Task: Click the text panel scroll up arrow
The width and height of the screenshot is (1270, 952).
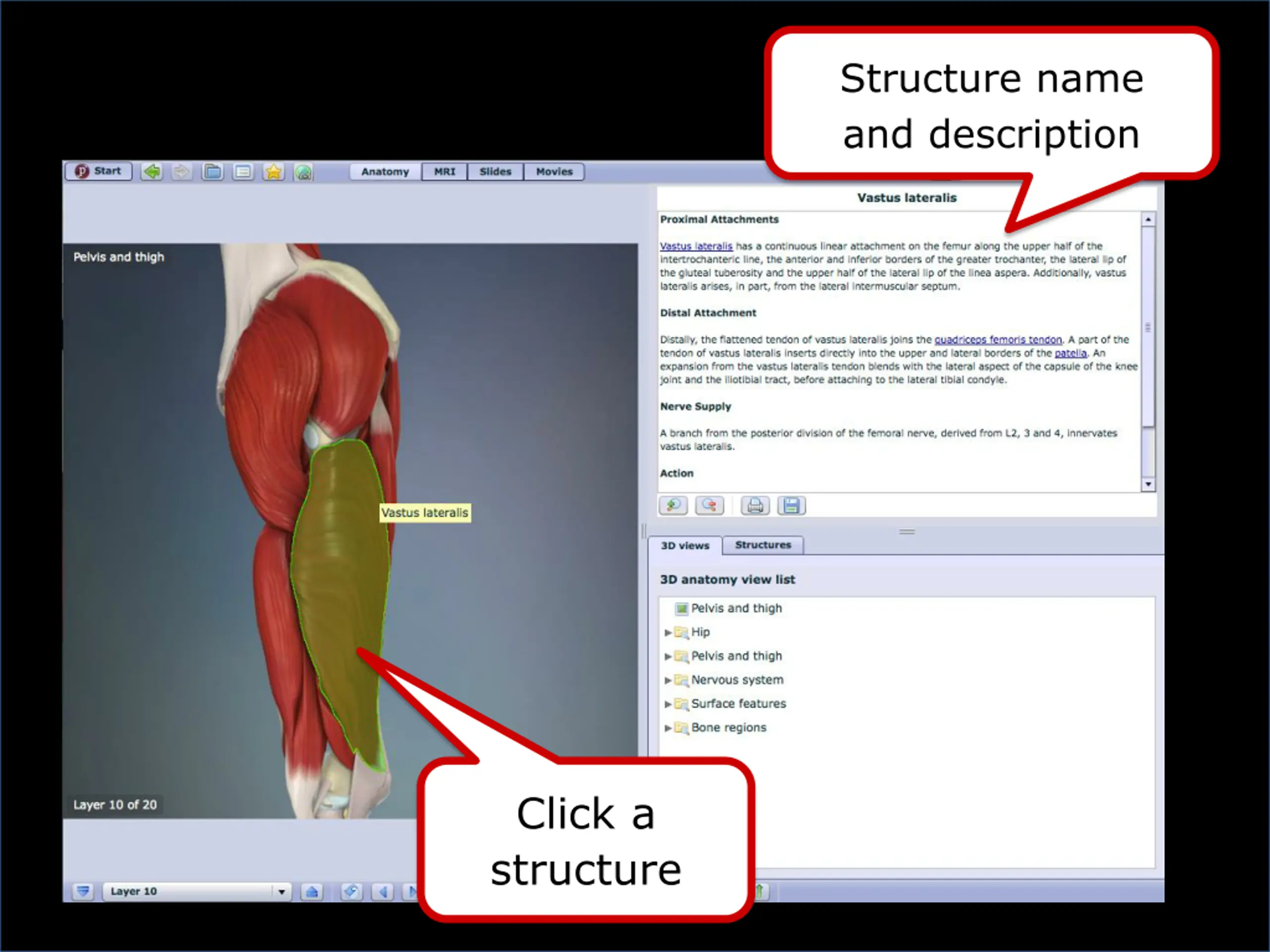Action: pos(1147,219)
